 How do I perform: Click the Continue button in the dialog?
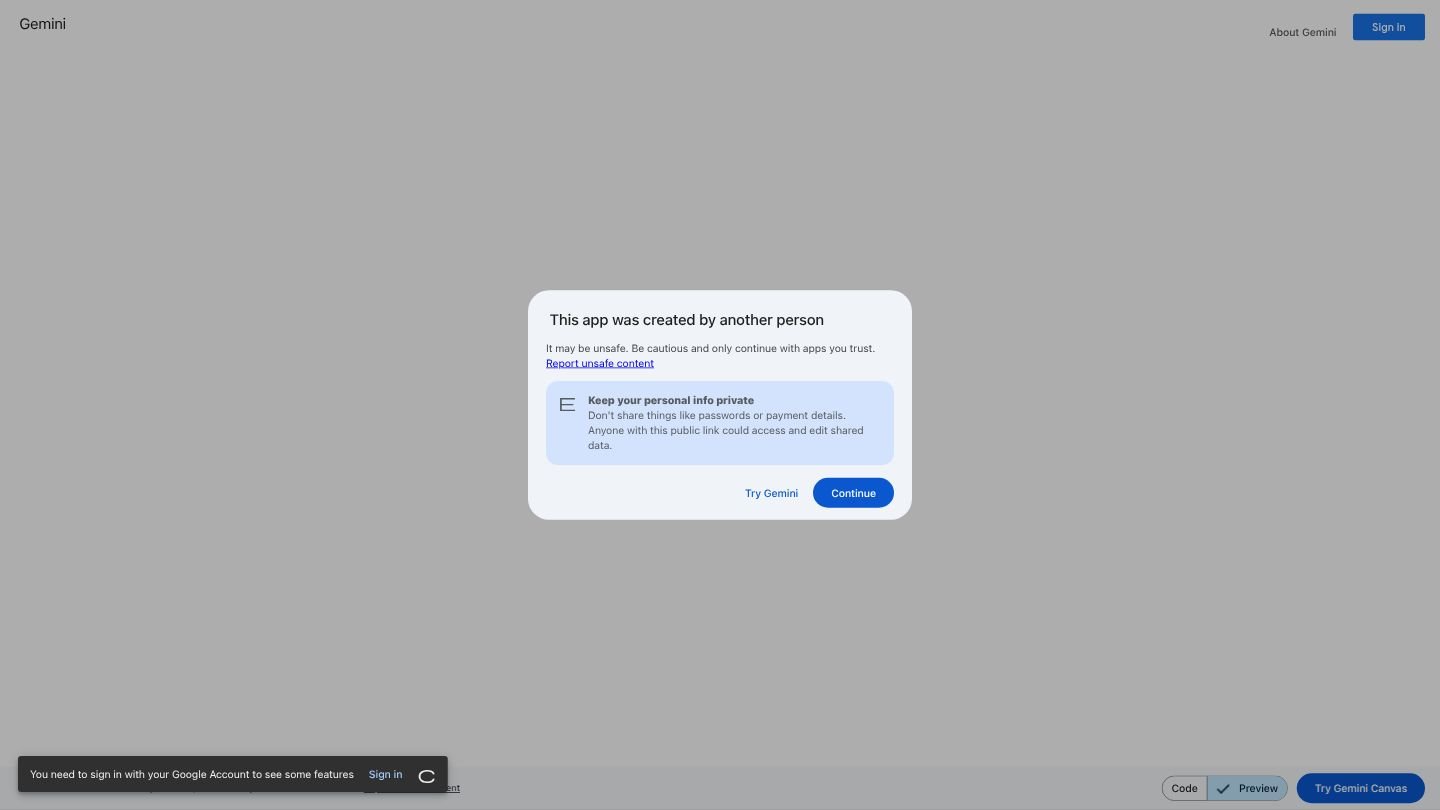pyautogui.click(x=853, y=493)
